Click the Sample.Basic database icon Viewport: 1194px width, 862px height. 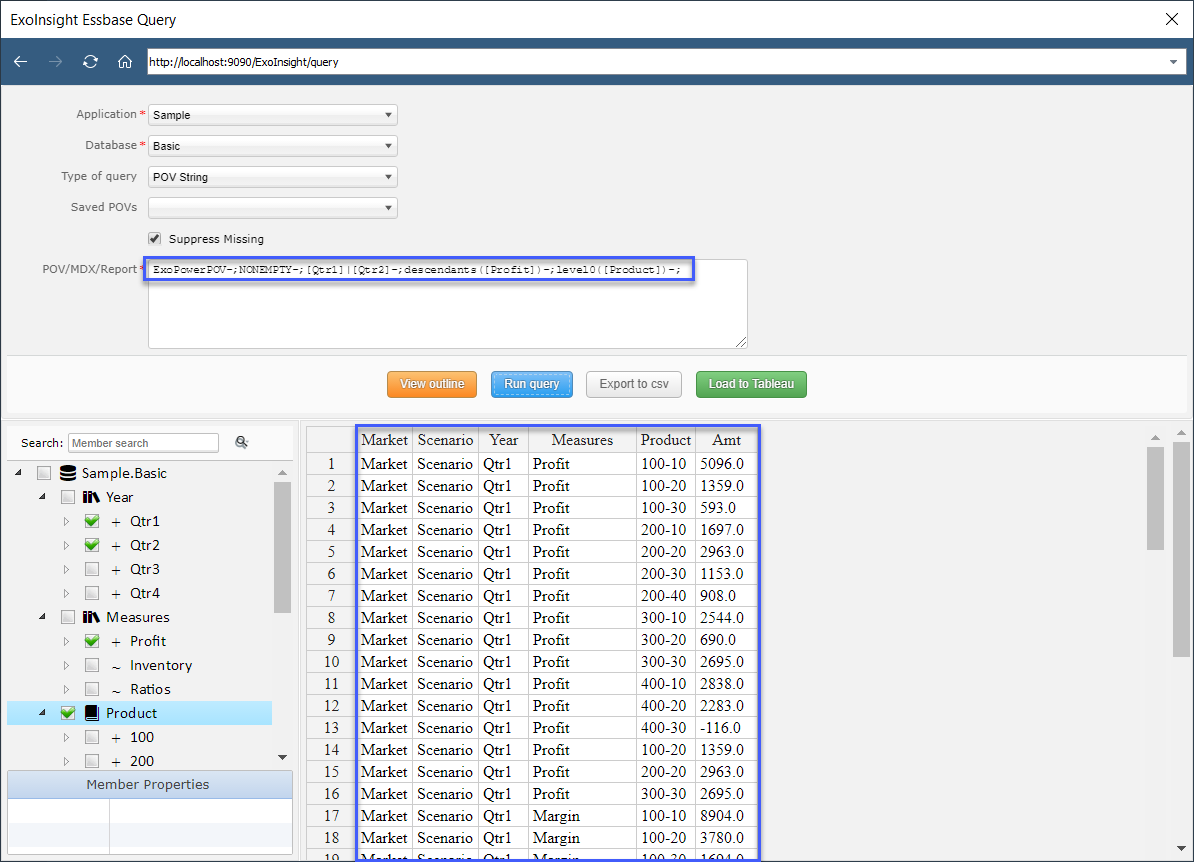tap(68, 473)
